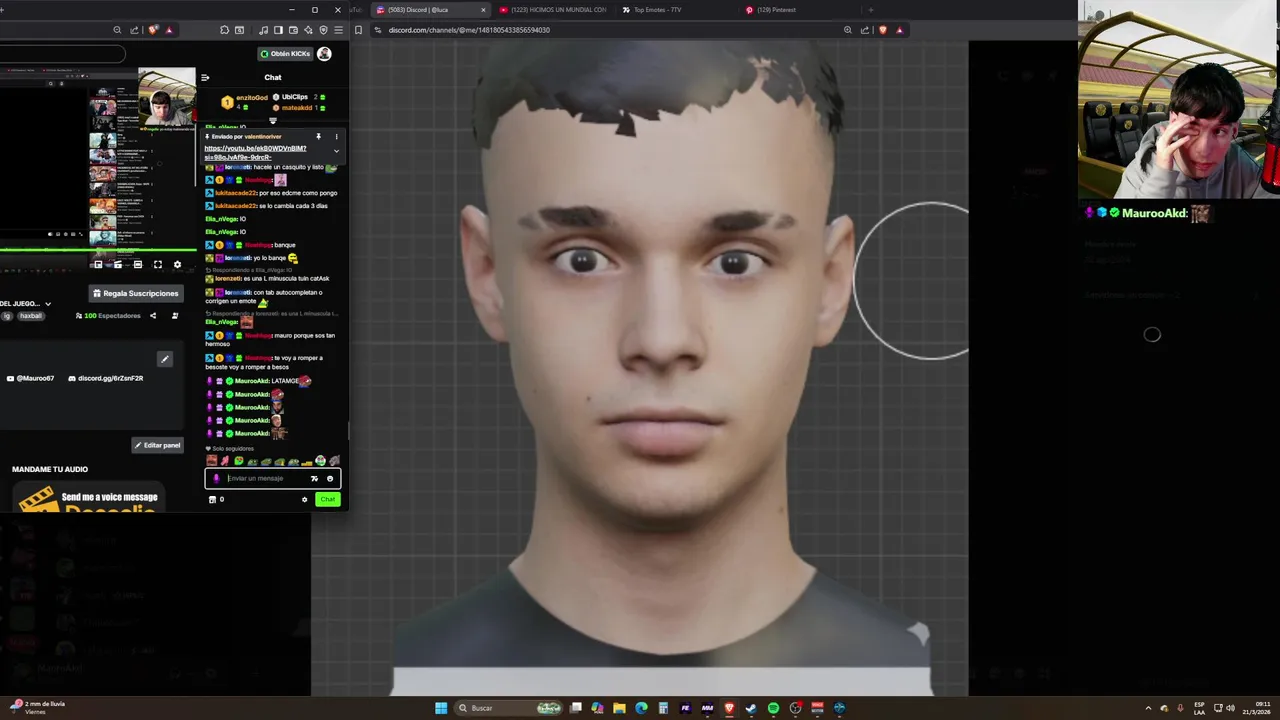Open the taskbar volume control
The width and height of the screenshot is (1280, 720).
[x=1230, y=708]
